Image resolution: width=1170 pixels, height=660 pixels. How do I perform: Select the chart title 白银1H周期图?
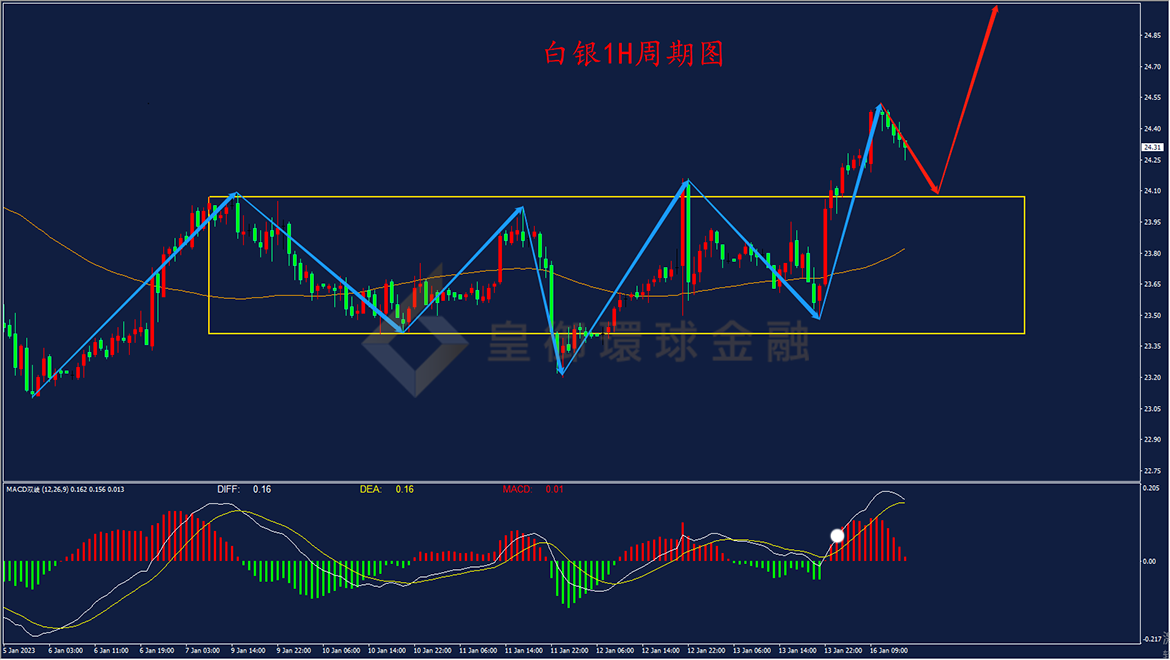[x=634, y=54]
